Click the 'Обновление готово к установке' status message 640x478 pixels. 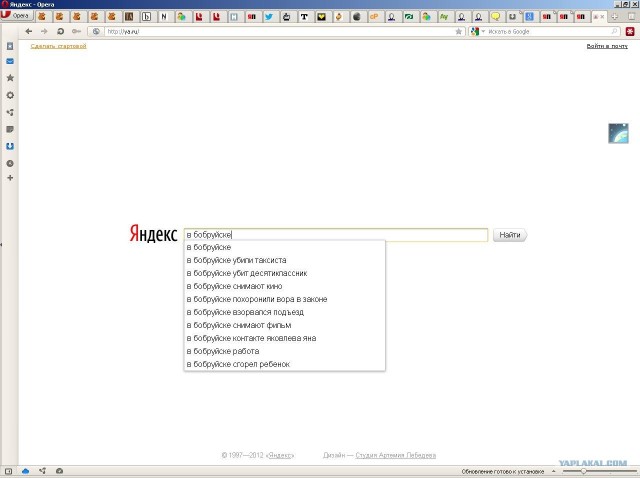[503, 471]
